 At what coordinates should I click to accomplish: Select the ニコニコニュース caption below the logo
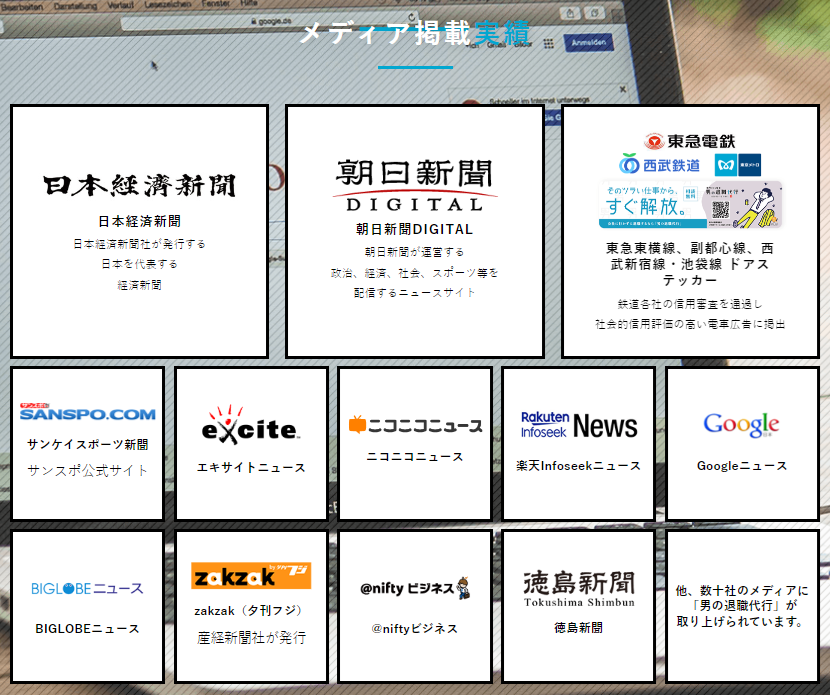pyautogui.click(x=415, y=456)
